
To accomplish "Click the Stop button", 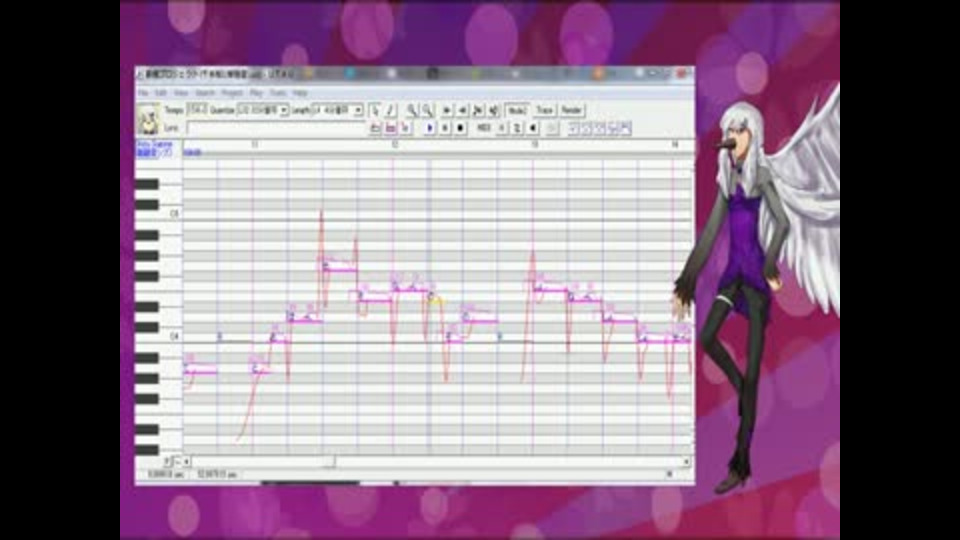I will (460, 128).
